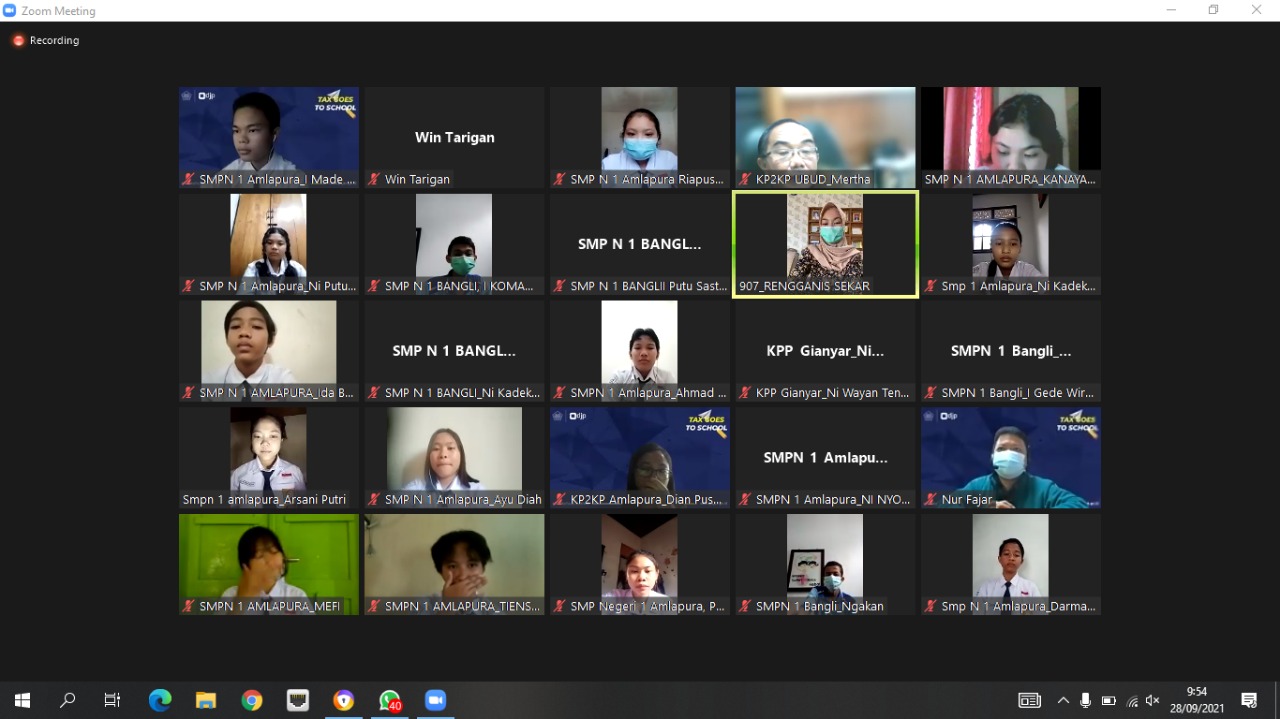Open the clock and date calendar
The image size is (1280, 719).
[x=1197, y=700]
